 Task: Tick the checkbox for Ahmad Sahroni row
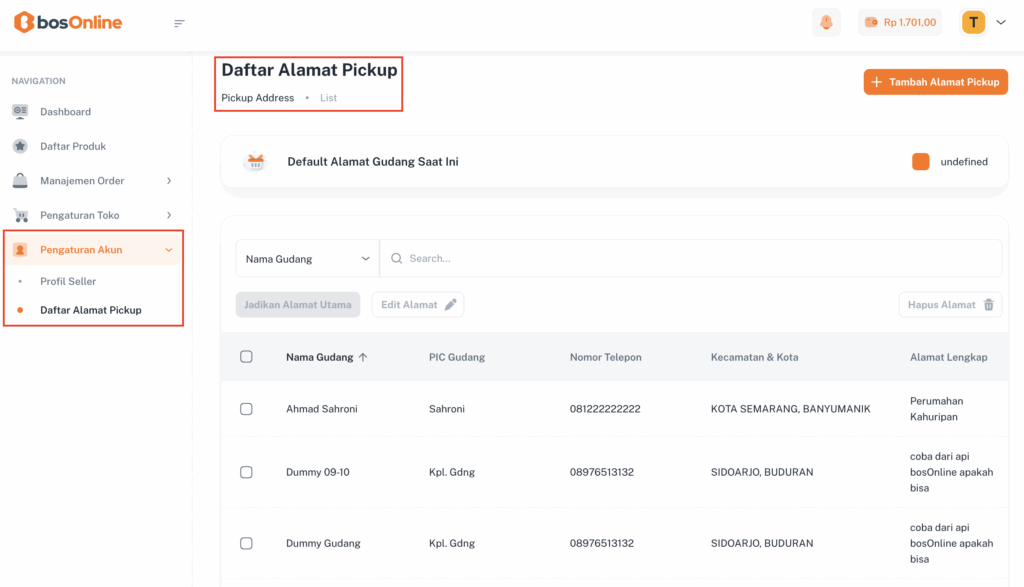point(246,409)
